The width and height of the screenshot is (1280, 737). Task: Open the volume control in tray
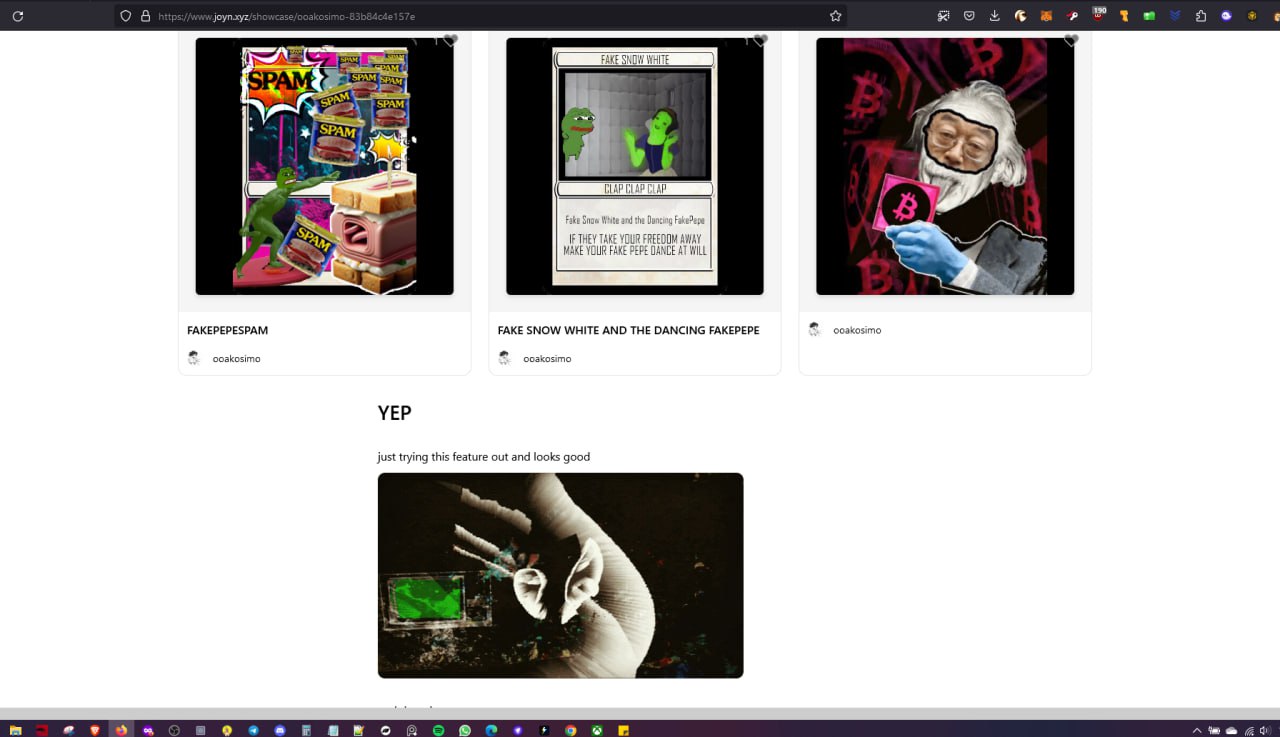[1266, 730]
